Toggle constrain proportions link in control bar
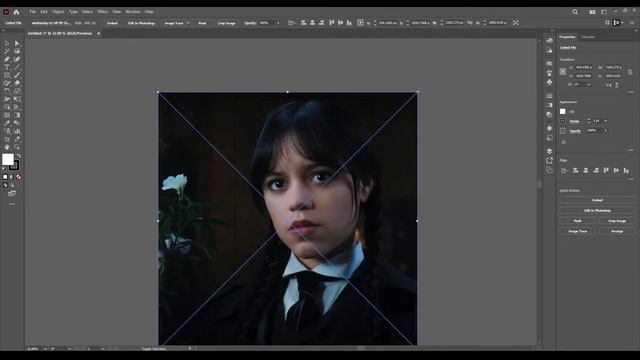 point(470,23)
